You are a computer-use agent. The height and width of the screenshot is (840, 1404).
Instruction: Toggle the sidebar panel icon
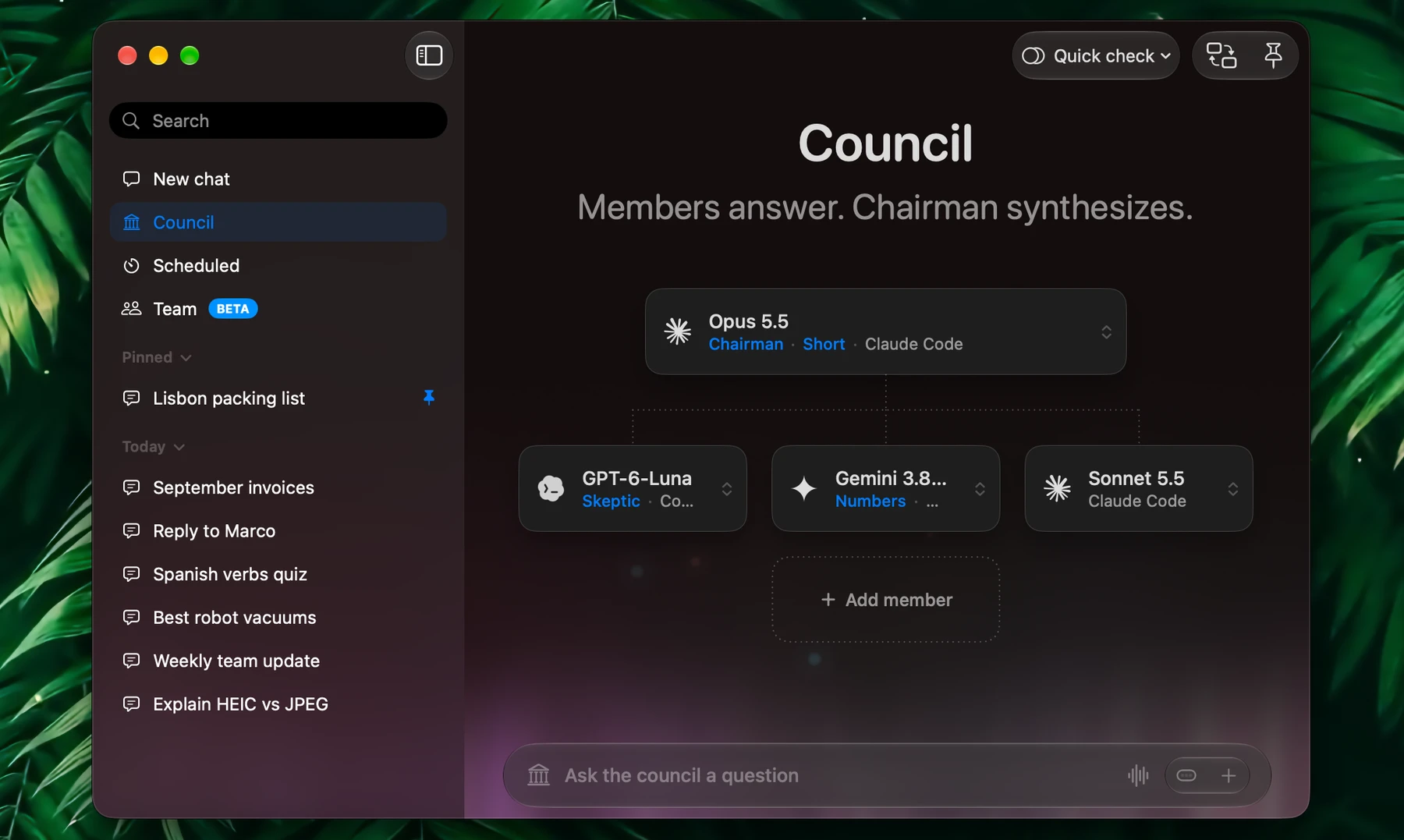tap(429, 55)
